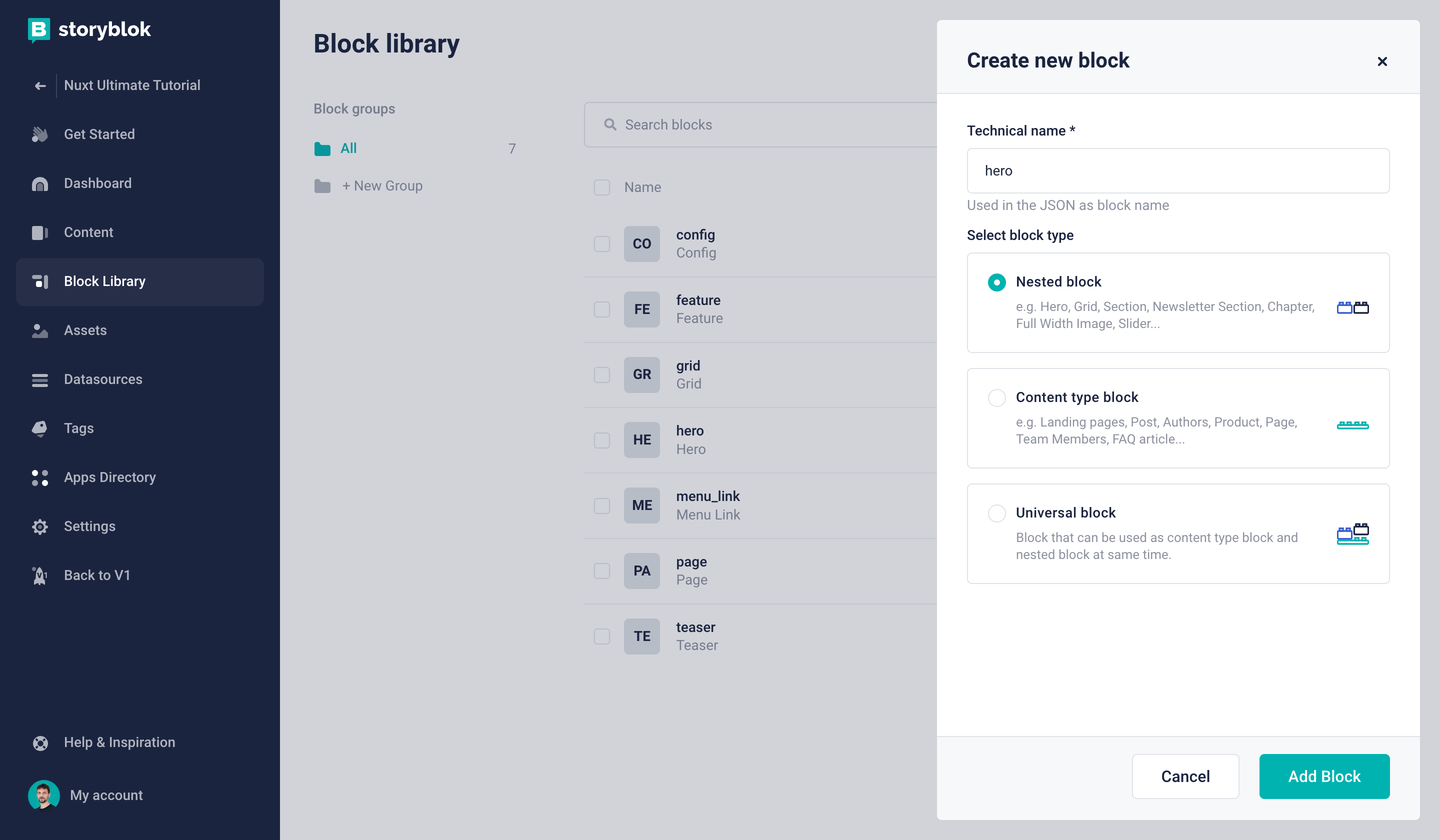Viewport: 1440px width, 840px height.
Task: Select the All block group
Action: click(415, 148)
